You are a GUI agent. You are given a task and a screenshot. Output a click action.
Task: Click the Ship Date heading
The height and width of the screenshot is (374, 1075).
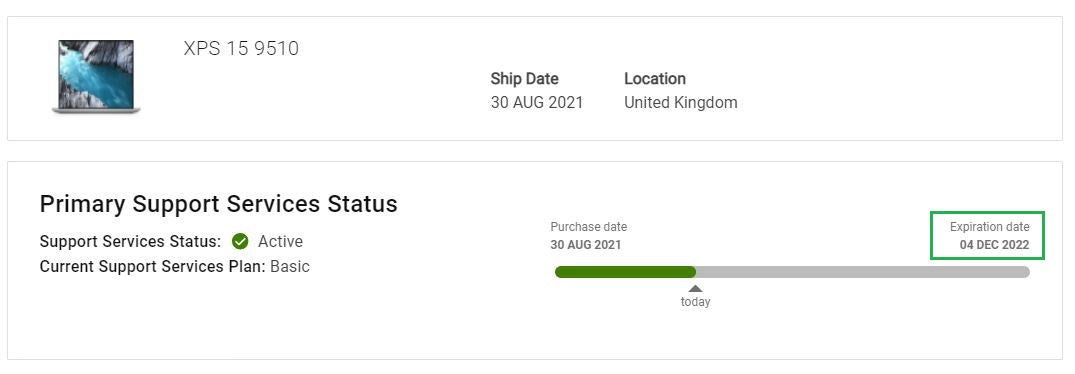pos(524,79)
